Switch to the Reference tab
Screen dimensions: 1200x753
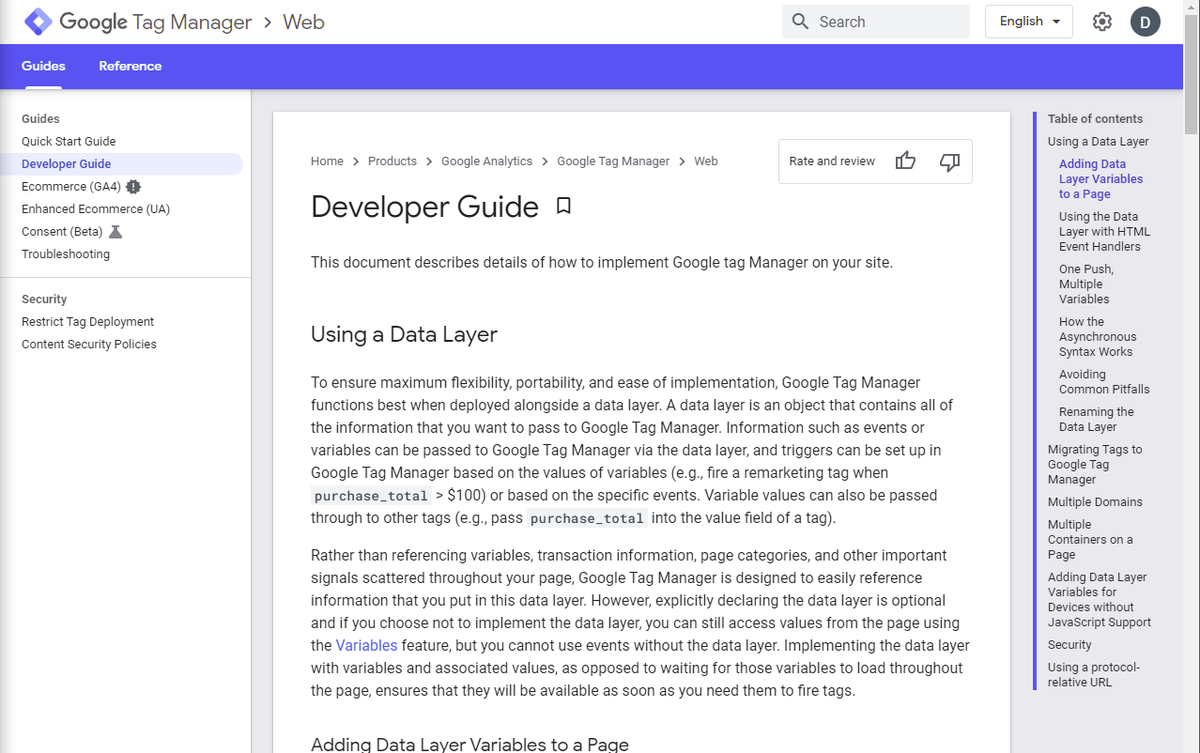[x=130, y=66]
